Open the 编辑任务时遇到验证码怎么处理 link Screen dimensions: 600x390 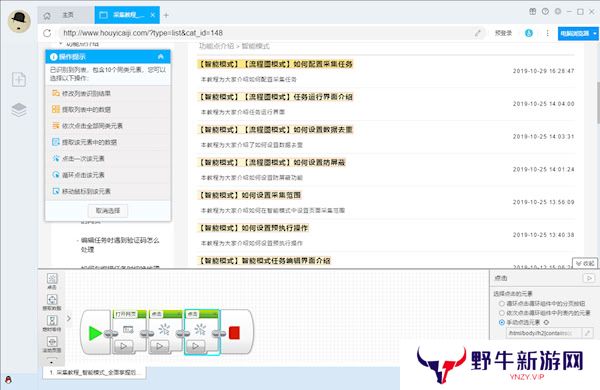pyautogui.click(x=120, y=245)
